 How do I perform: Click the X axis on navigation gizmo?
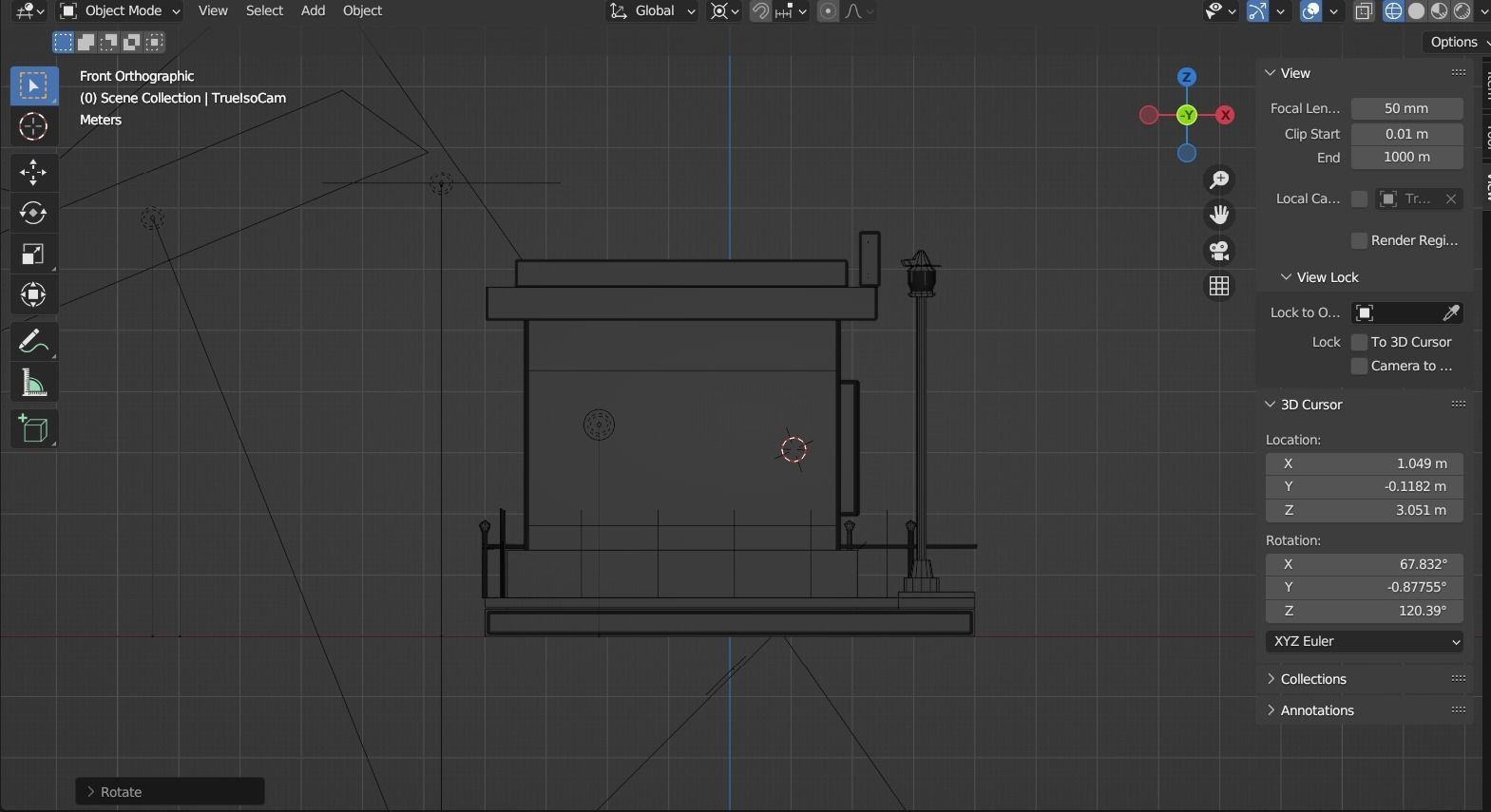coord(1225,115)
